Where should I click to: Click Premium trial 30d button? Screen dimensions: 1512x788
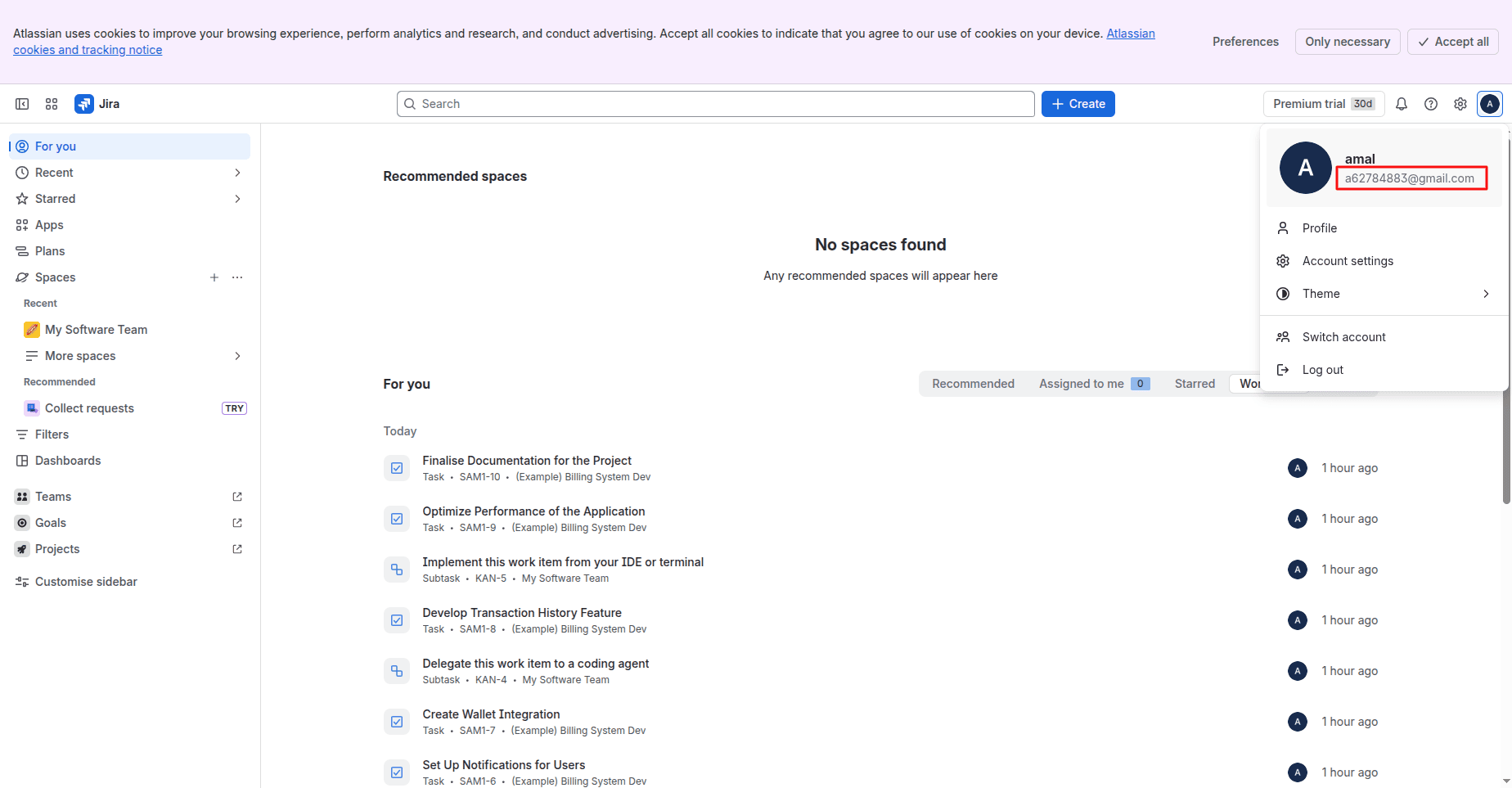coord(1324,104)
